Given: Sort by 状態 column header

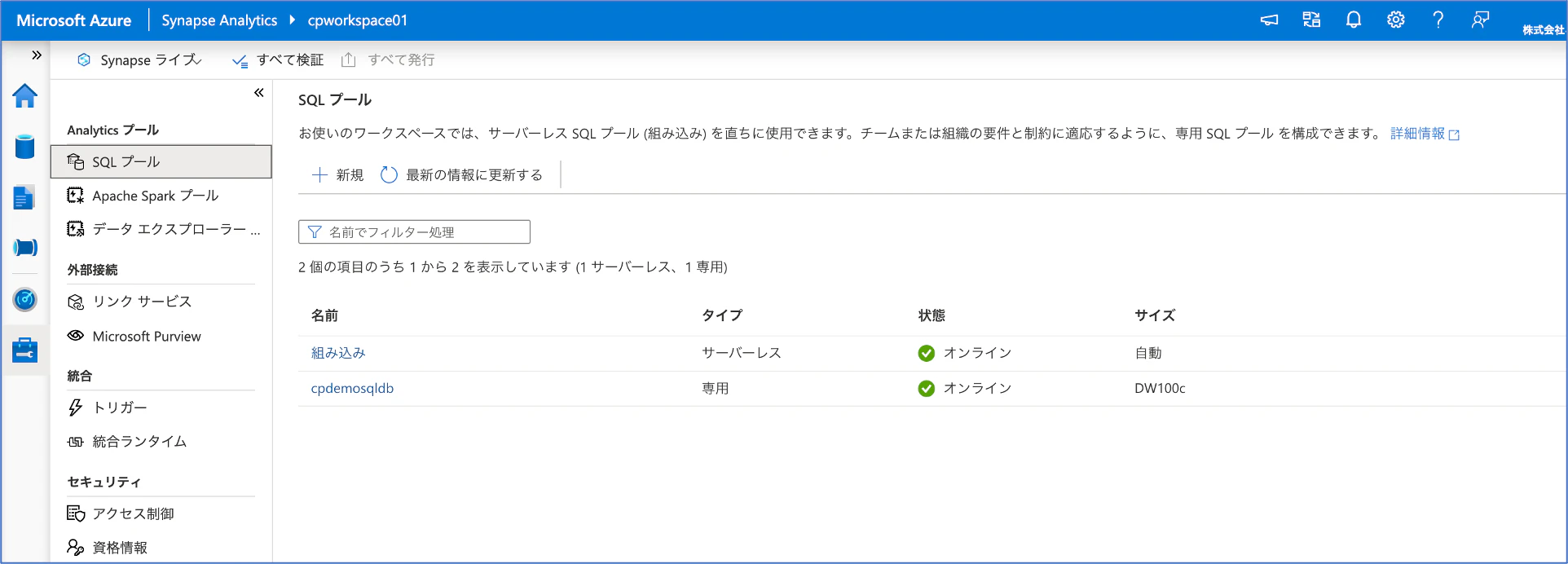Looking at the screenshot, I should tap(932, 315).
